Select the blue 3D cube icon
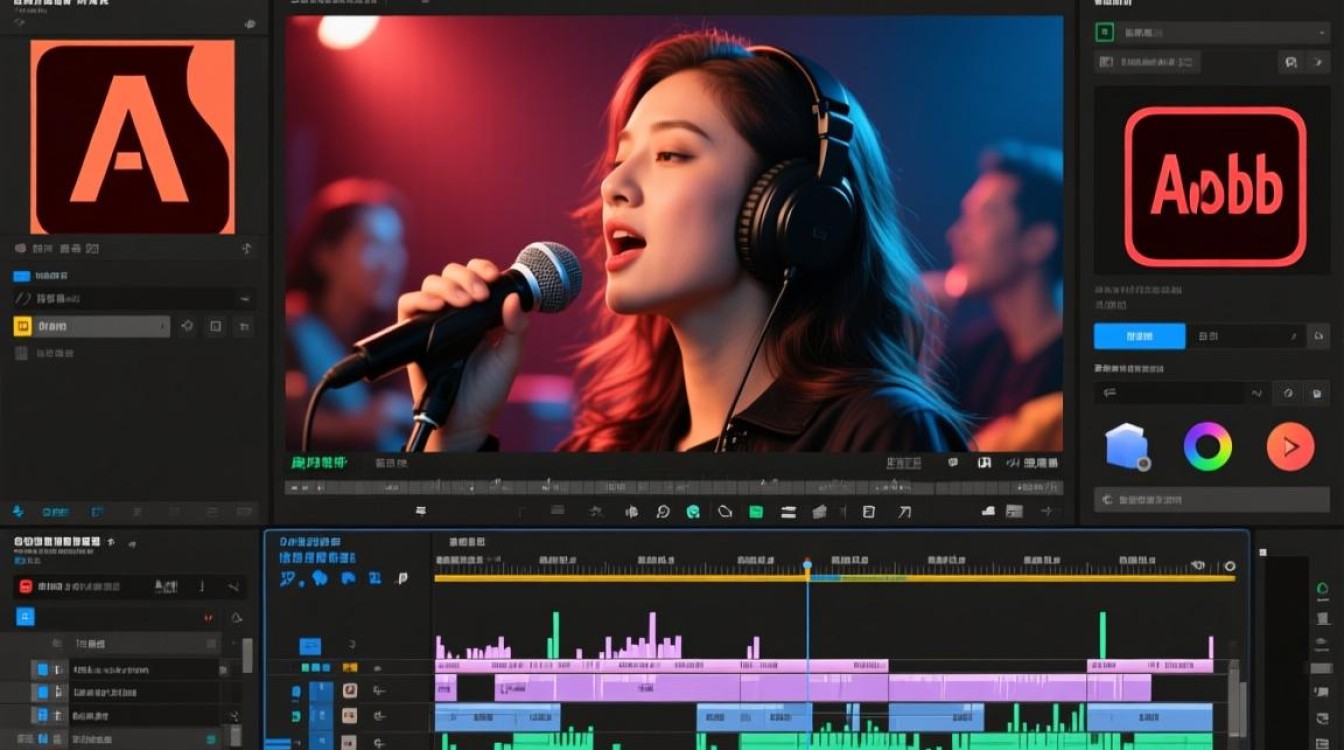This screenshot has width=1344, height=750. point(1127,447)
